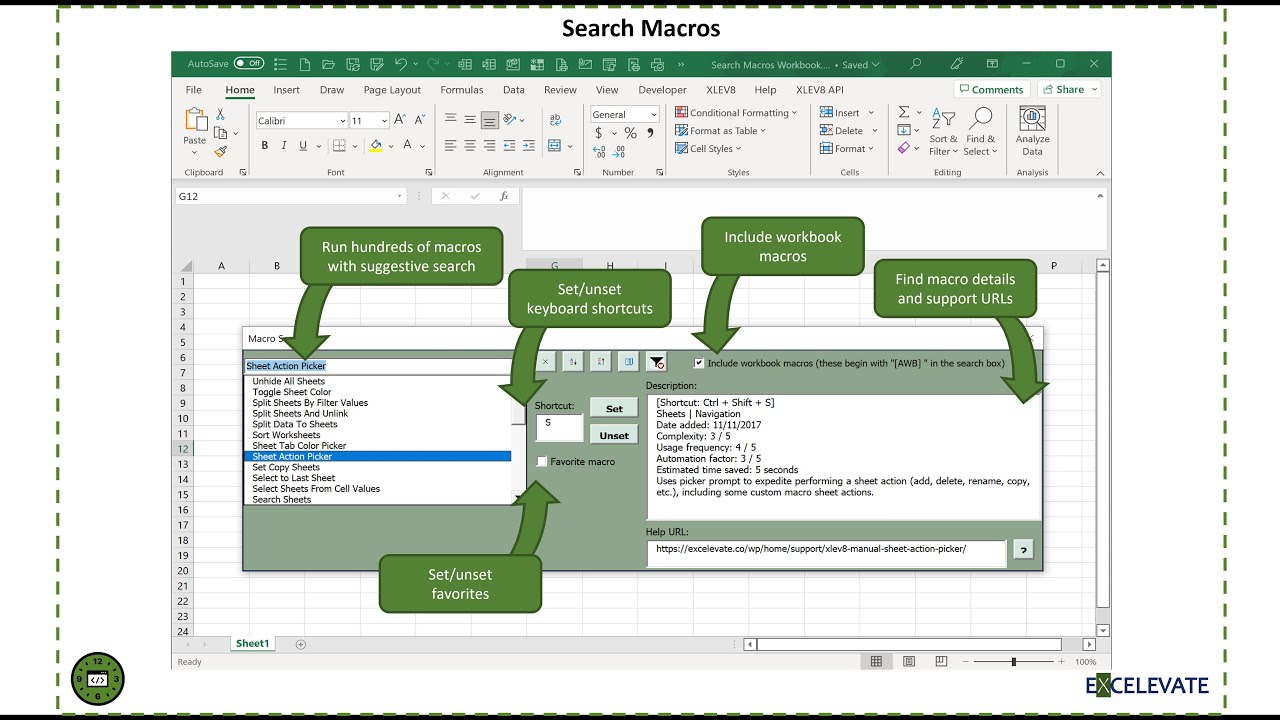Click the Insert Function fx icon
The height and width of the screenshot is (720, 1280).
point(504,197)
